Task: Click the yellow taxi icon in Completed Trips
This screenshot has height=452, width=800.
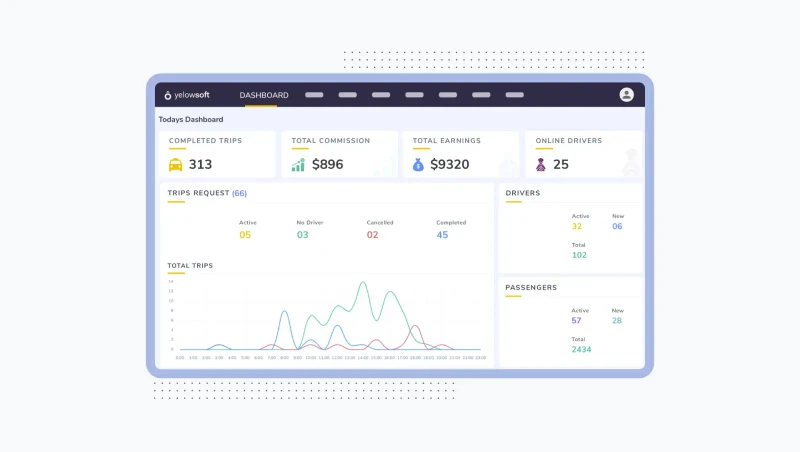Action: (x=176, y=165)
